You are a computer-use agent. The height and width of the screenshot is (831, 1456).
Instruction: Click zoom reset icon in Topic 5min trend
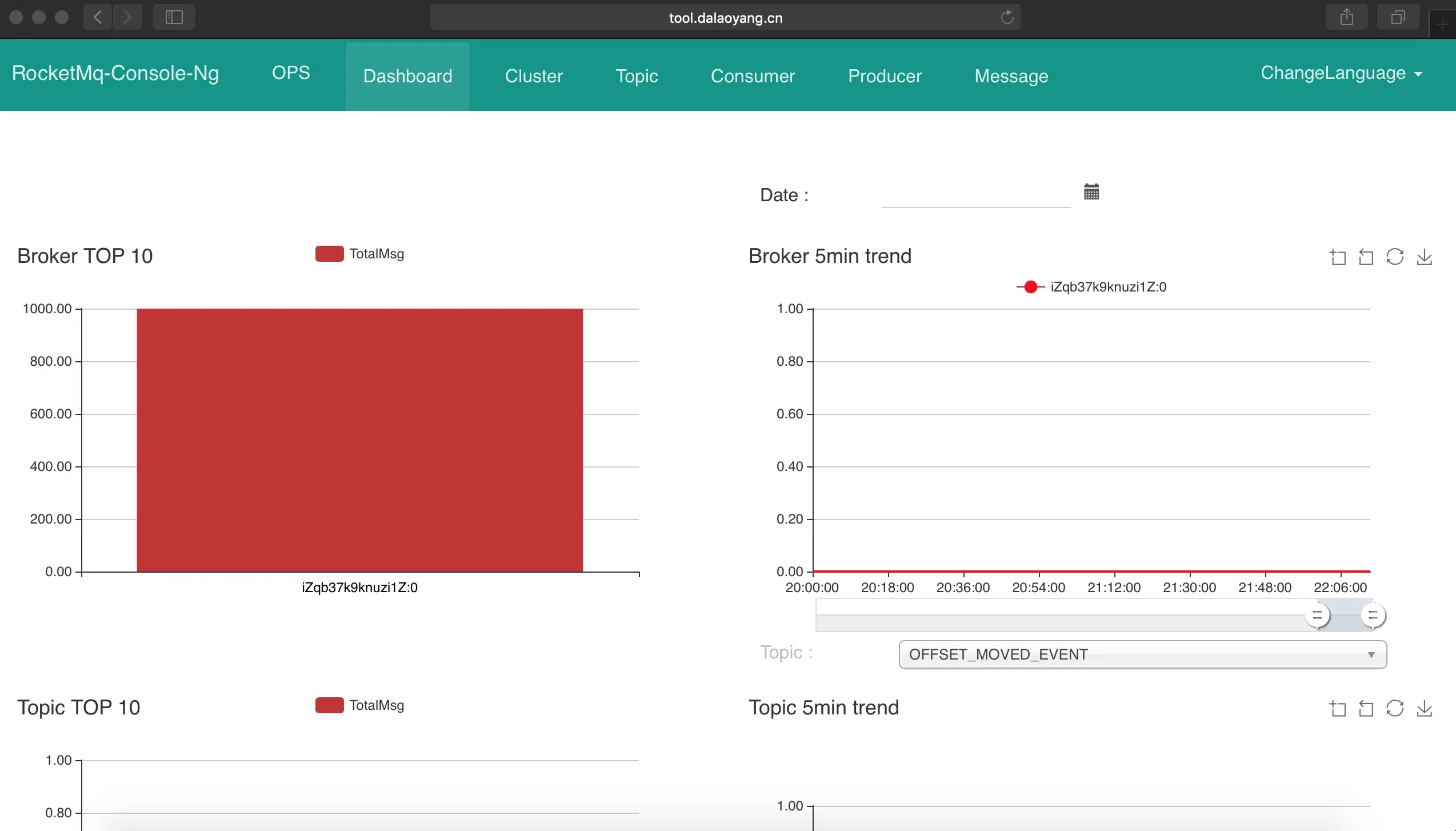1366,709
